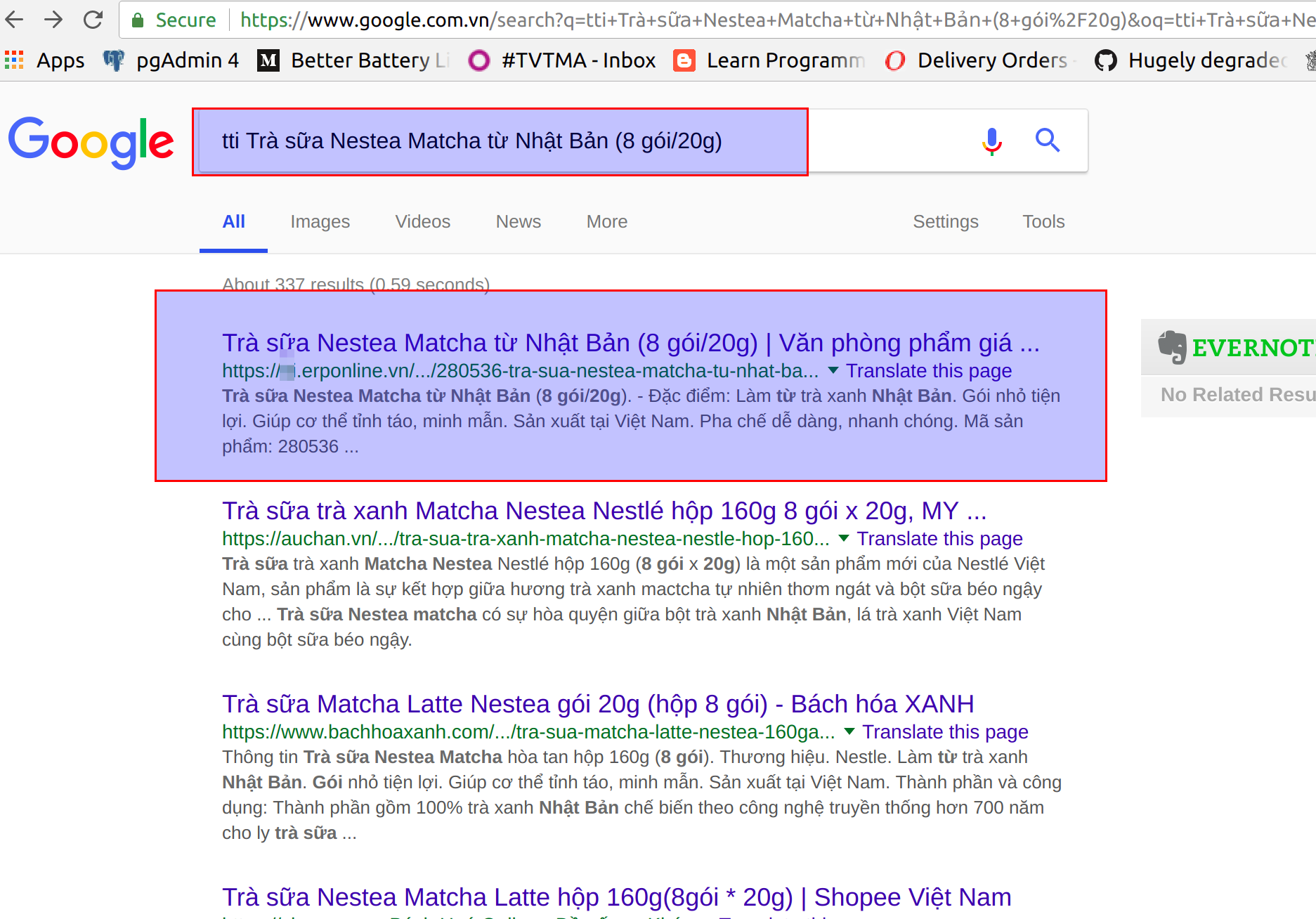The image size is (1316, 919).
Task: Open the Bách hóa XANH result link
Action: tap(597, 704)
